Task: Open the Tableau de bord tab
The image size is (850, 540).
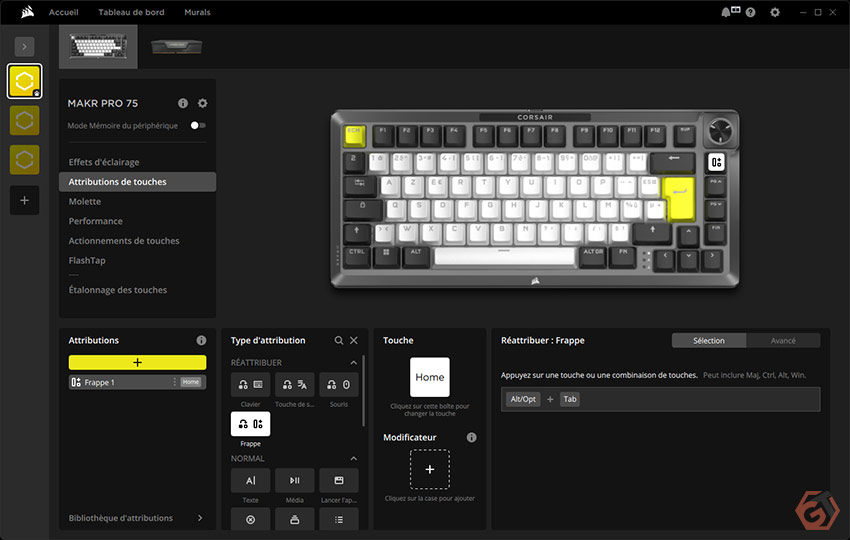Action: point(130,12)
